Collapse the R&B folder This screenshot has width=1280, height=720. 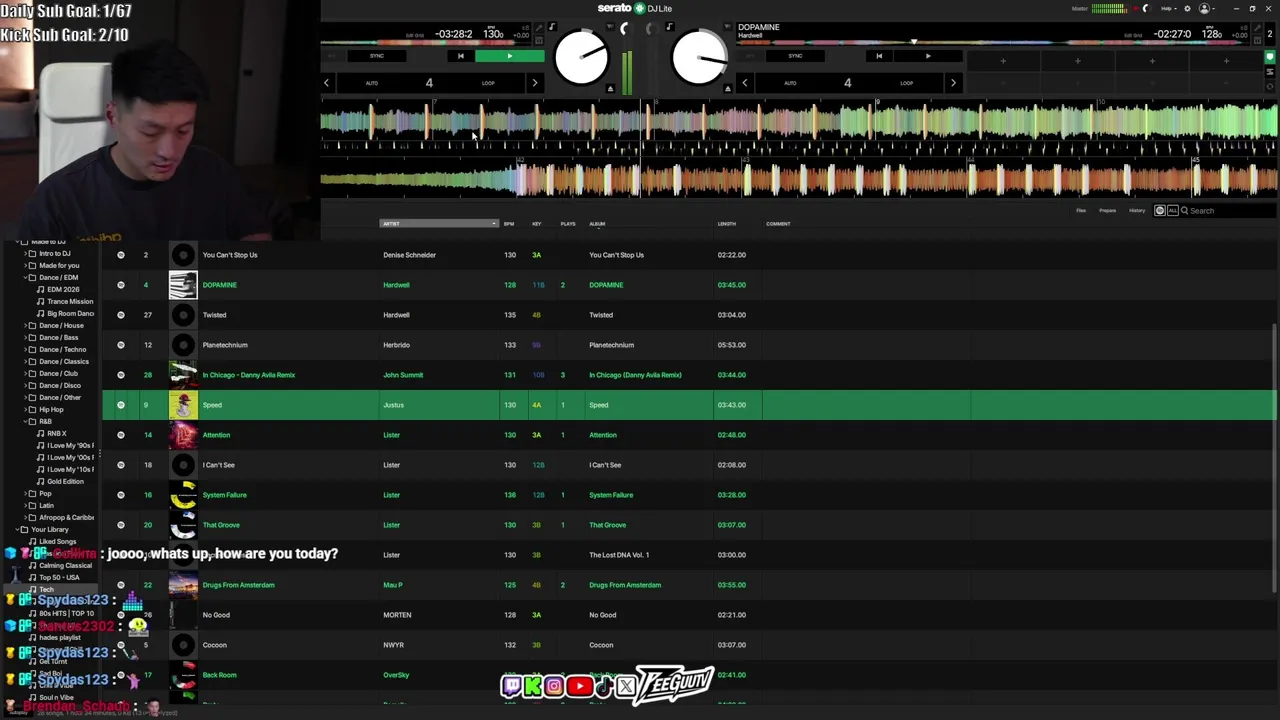point(25,422)
